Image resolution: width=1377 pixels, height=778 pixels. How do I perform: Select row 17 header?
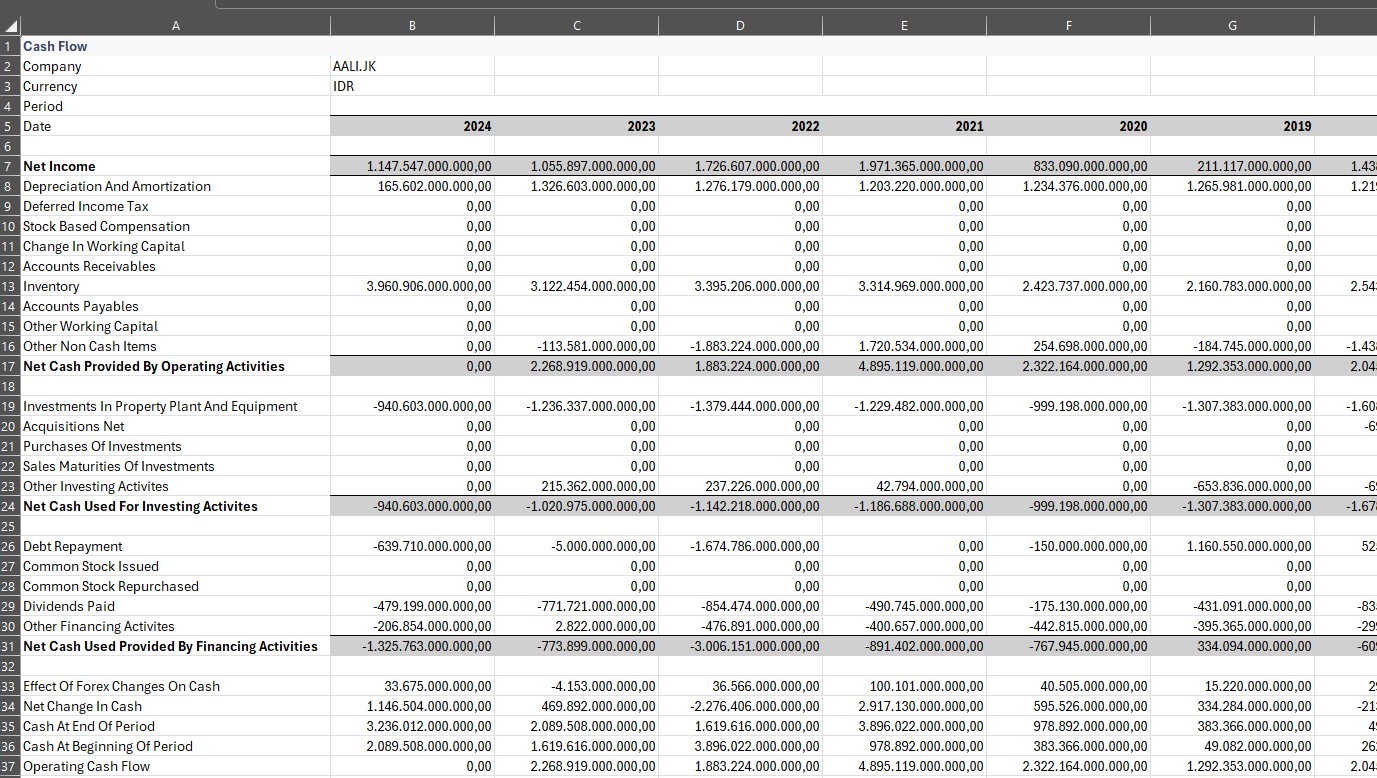point(10,366)
